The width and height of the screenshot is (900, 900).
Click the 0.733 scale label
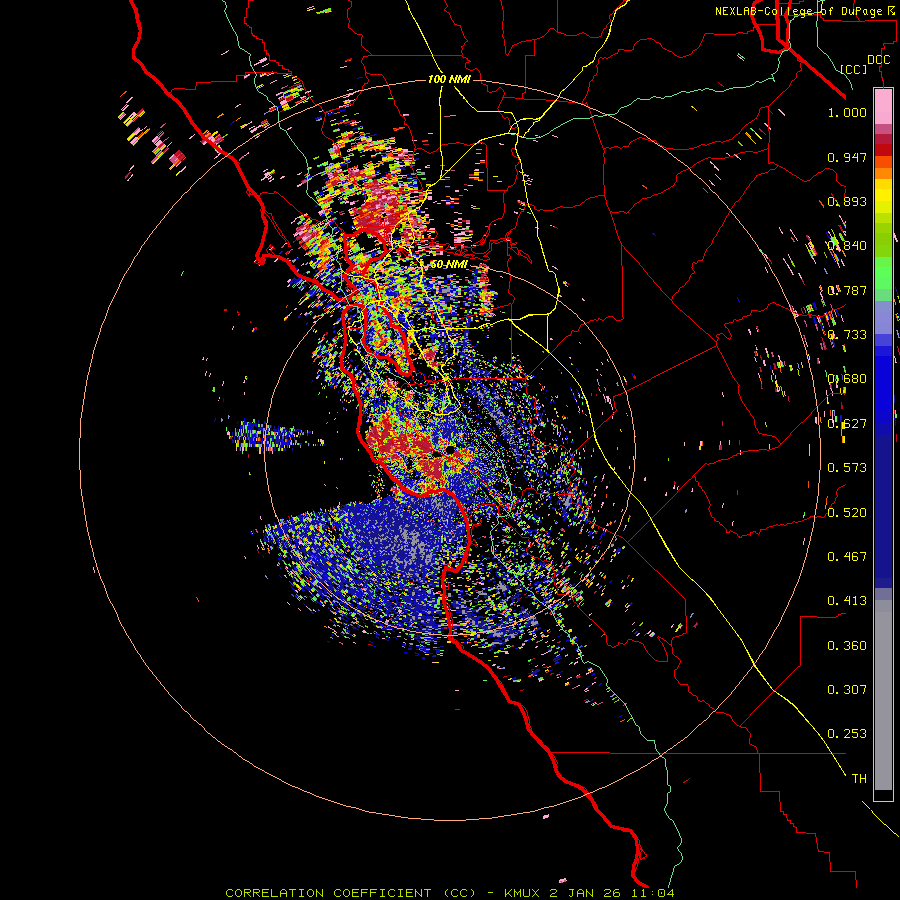click(x=847, y=335)
